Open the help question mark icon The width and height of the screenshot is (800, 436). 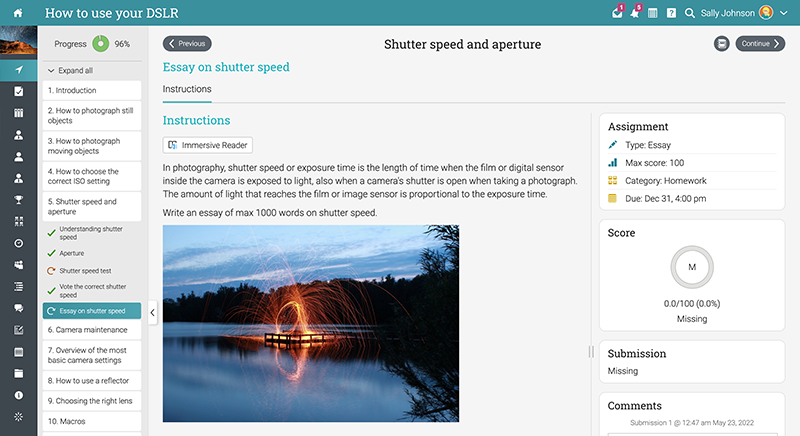[671, 13]
